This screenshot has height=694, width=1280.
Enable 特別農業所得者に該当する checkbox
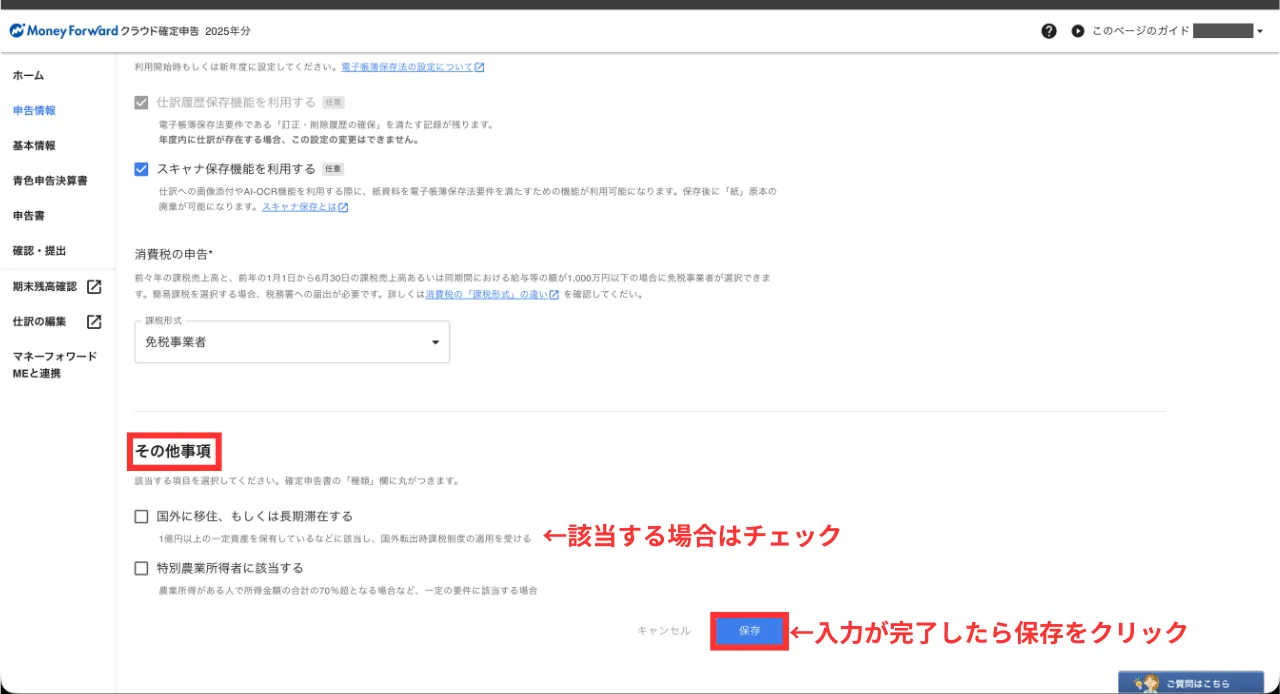point(141,568)
